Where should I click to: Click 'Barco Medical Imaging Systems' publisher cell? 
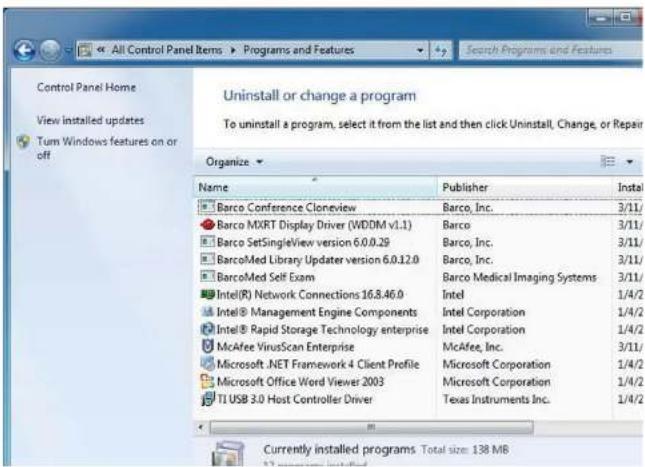click(x=519, y=277)
